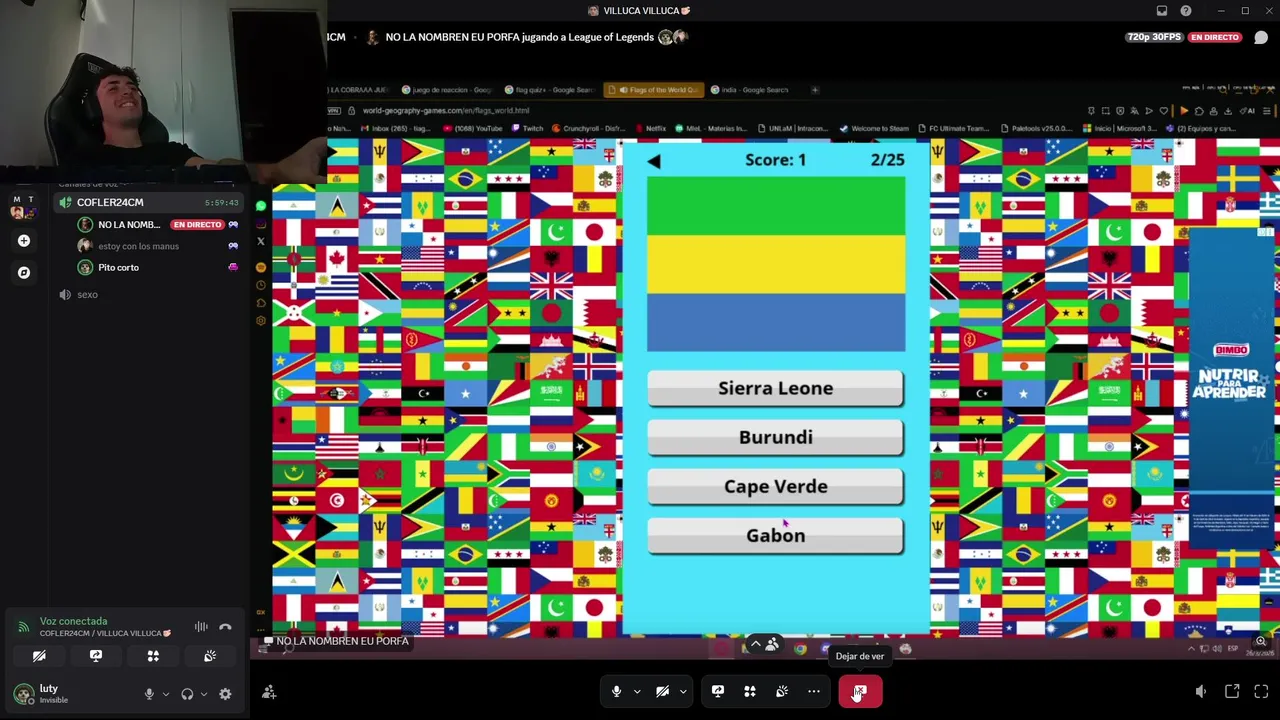Choose Gabon answer

point(775,535)
